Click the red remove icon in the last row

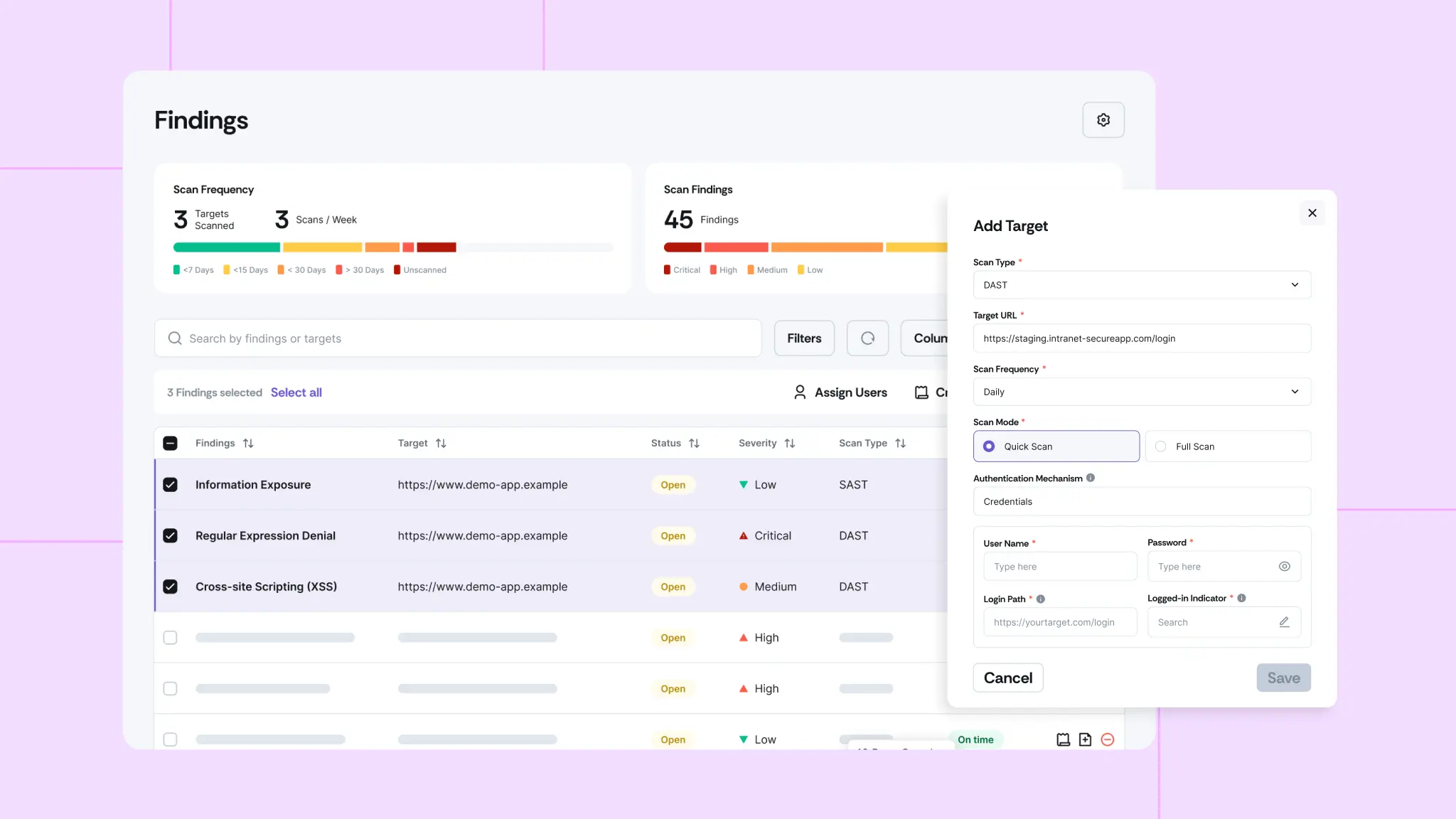(x=1107, y=739)
